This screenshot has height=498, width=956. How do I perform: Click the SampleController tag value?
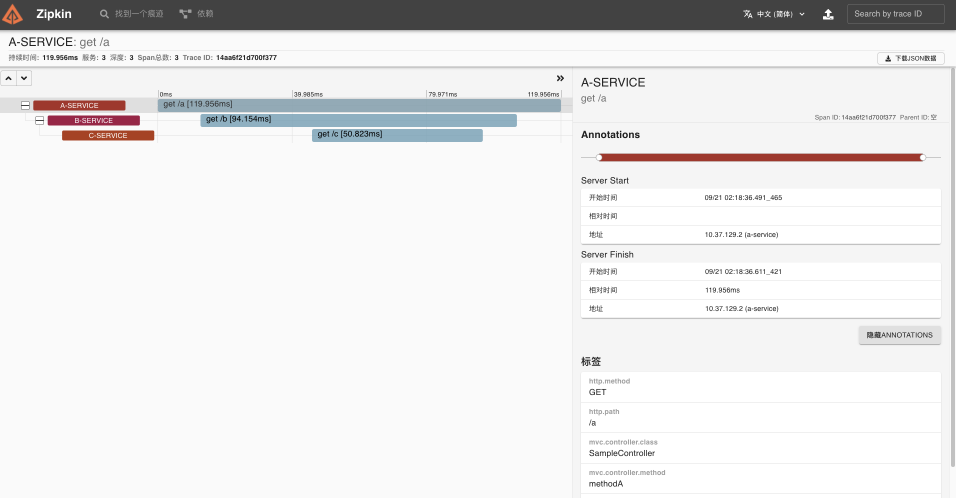[x=622, y=454]
